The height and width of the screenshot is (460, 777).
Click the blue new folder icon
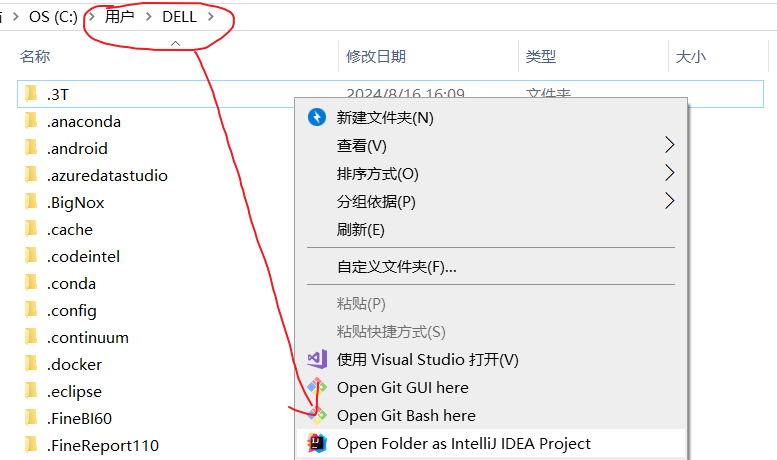[317, 118]
